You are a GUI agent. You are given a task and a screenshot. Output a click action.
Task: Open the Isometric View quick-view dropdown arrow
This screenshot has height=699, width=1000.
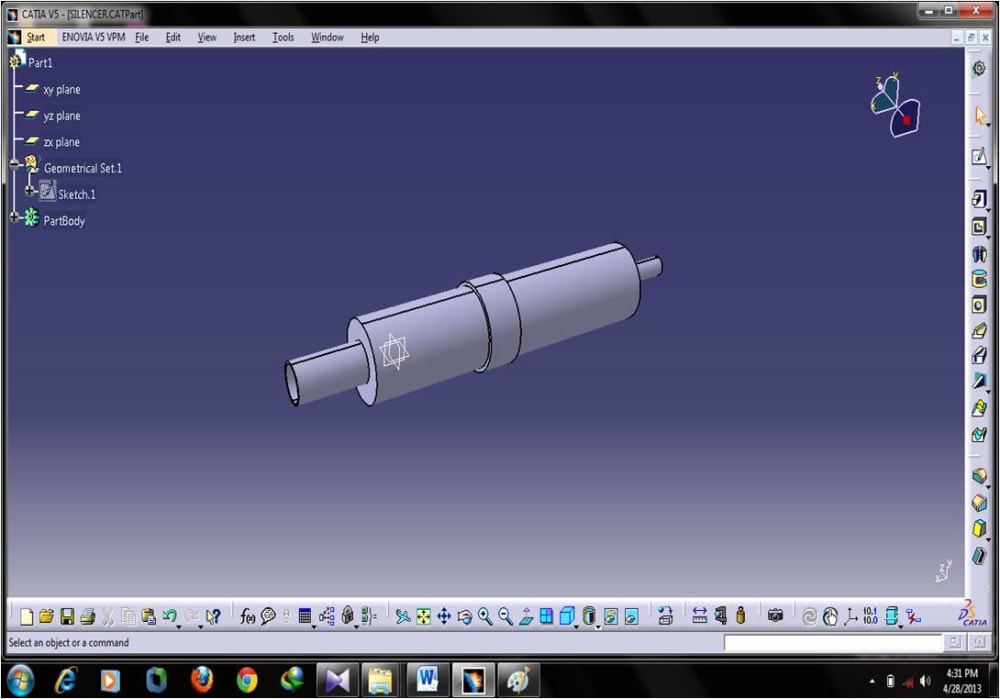(x=576, y=626)
